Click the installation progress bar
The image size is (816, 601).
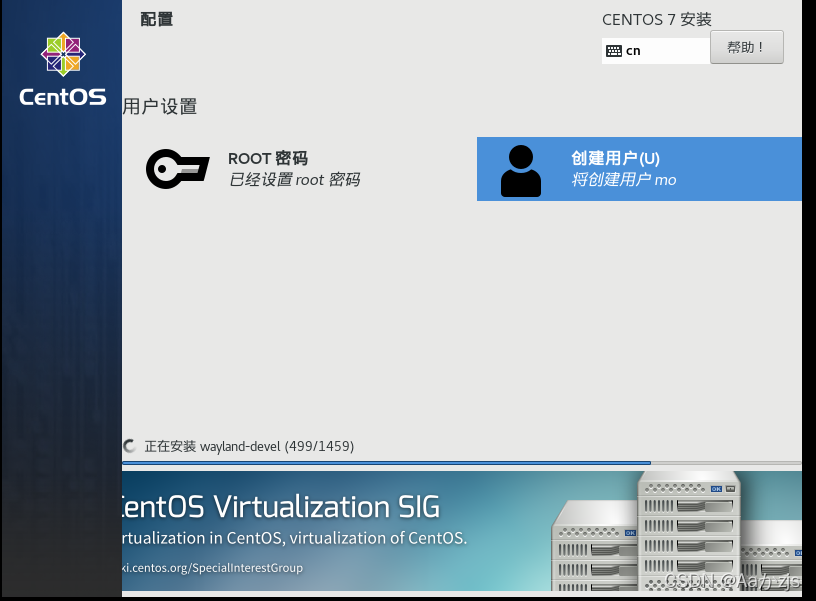pos(462,463)
